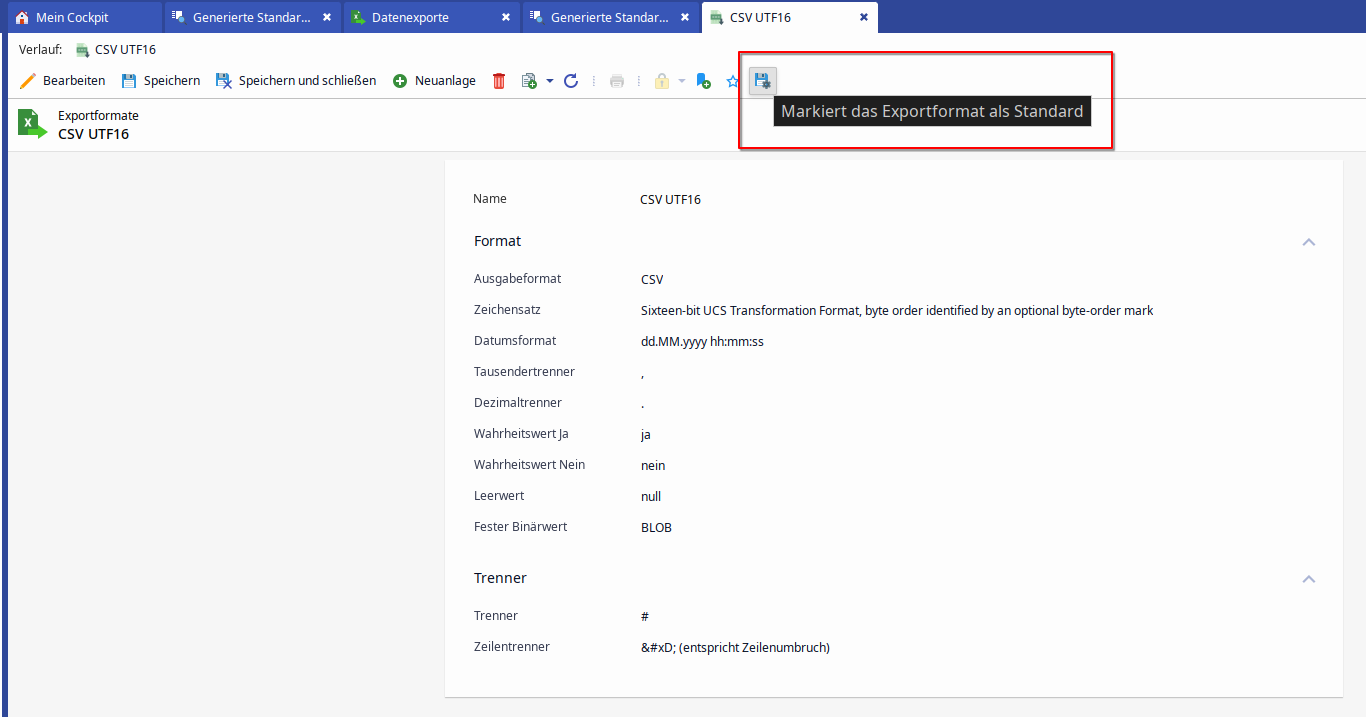Click the blue bookmark add icon
Viewport: 1366px width, 717px height.
click(x=703, y=81)
